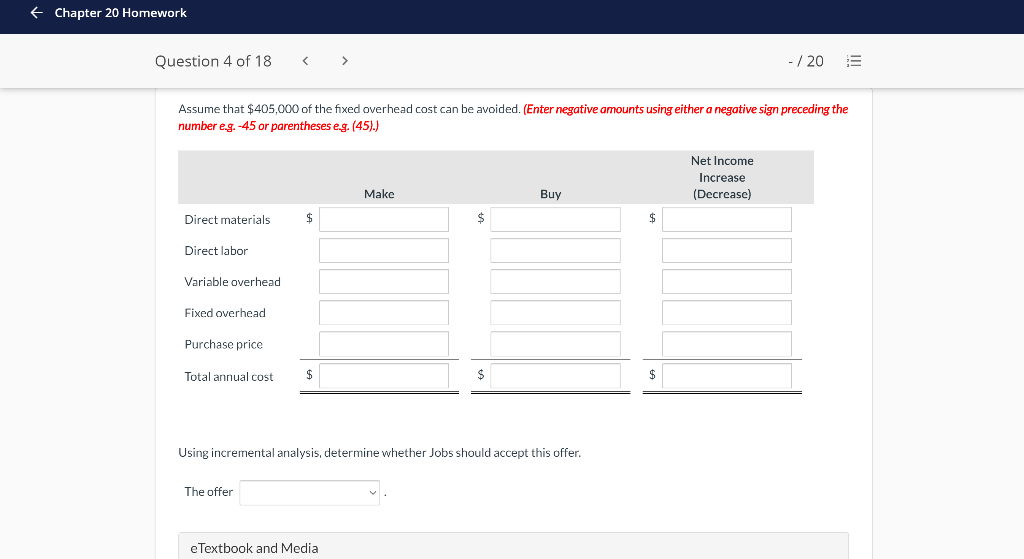Click the 'Buy' column header
Image resolution: width=1024 pixels, height=559 pixels.
coord(551,194)
